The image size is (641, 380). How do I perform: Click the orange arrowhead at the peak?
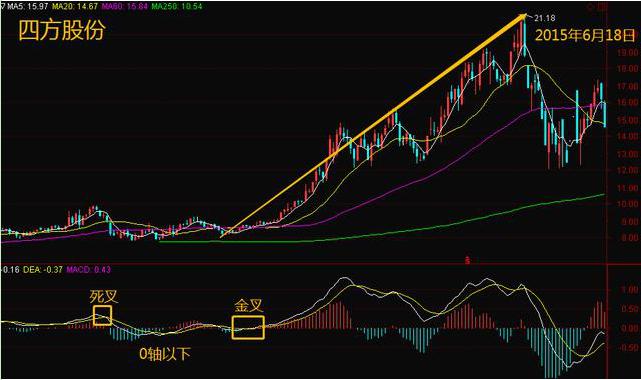[x=522, y=17]
